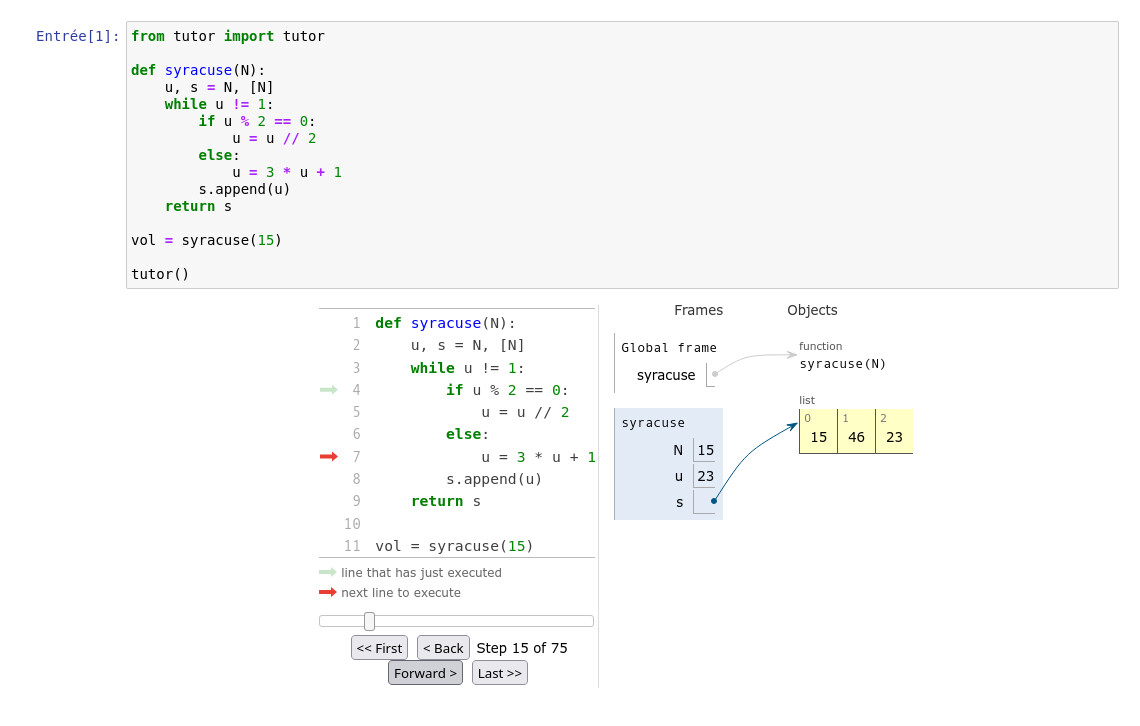Image resolution: width=1140 pixels, height=726 pixels.
Task: Click inside the notebook code cell at 'tutor()'
Action: coord(160,274)
